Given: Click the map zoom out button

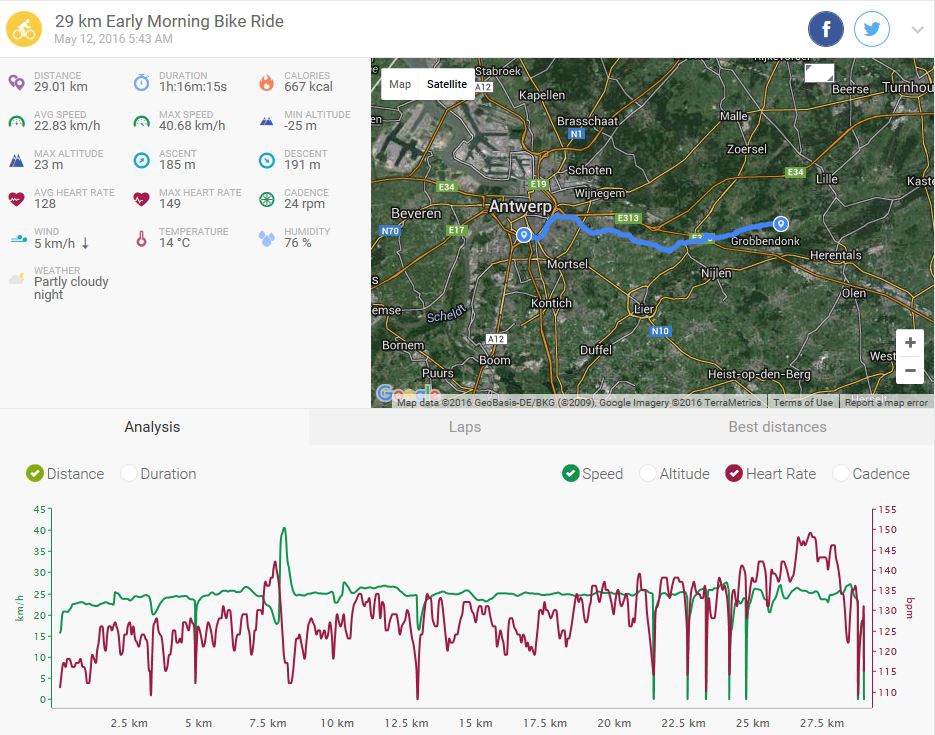Looking at the screenshot, I should tap(910, 370).
